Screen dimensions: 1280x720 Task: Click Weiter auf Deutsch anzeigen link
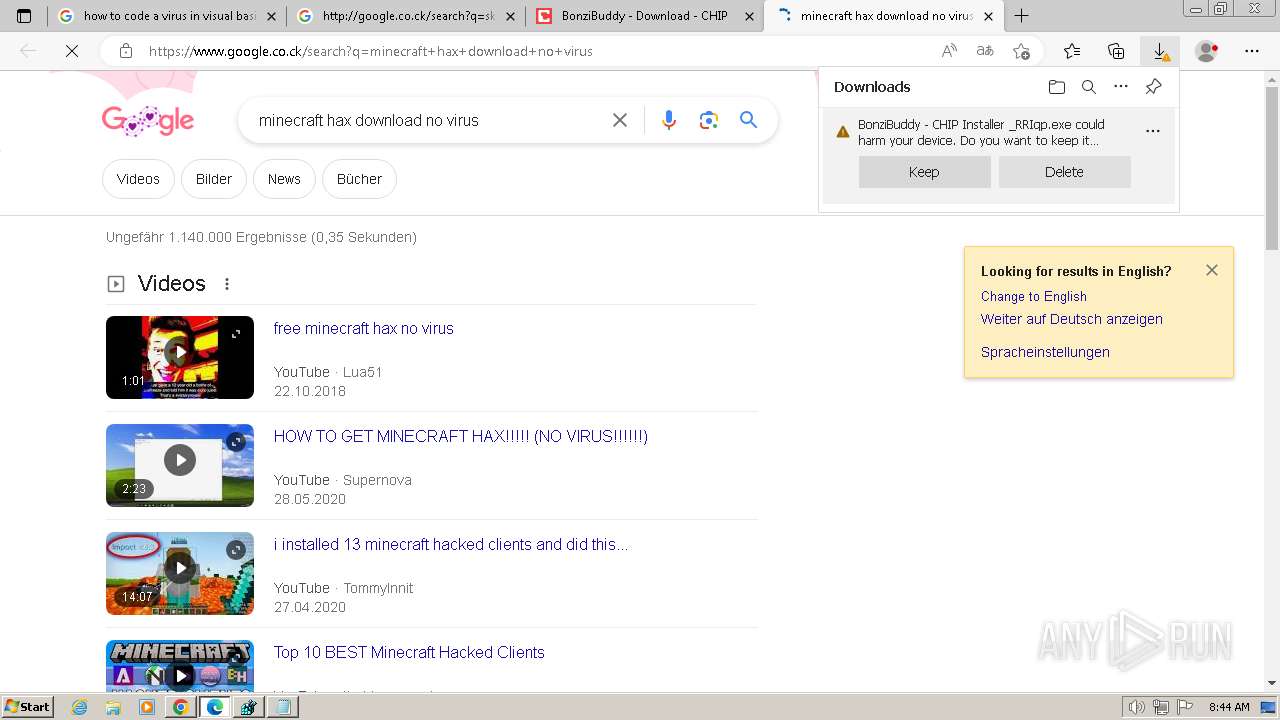click(x=1071, y=319)
